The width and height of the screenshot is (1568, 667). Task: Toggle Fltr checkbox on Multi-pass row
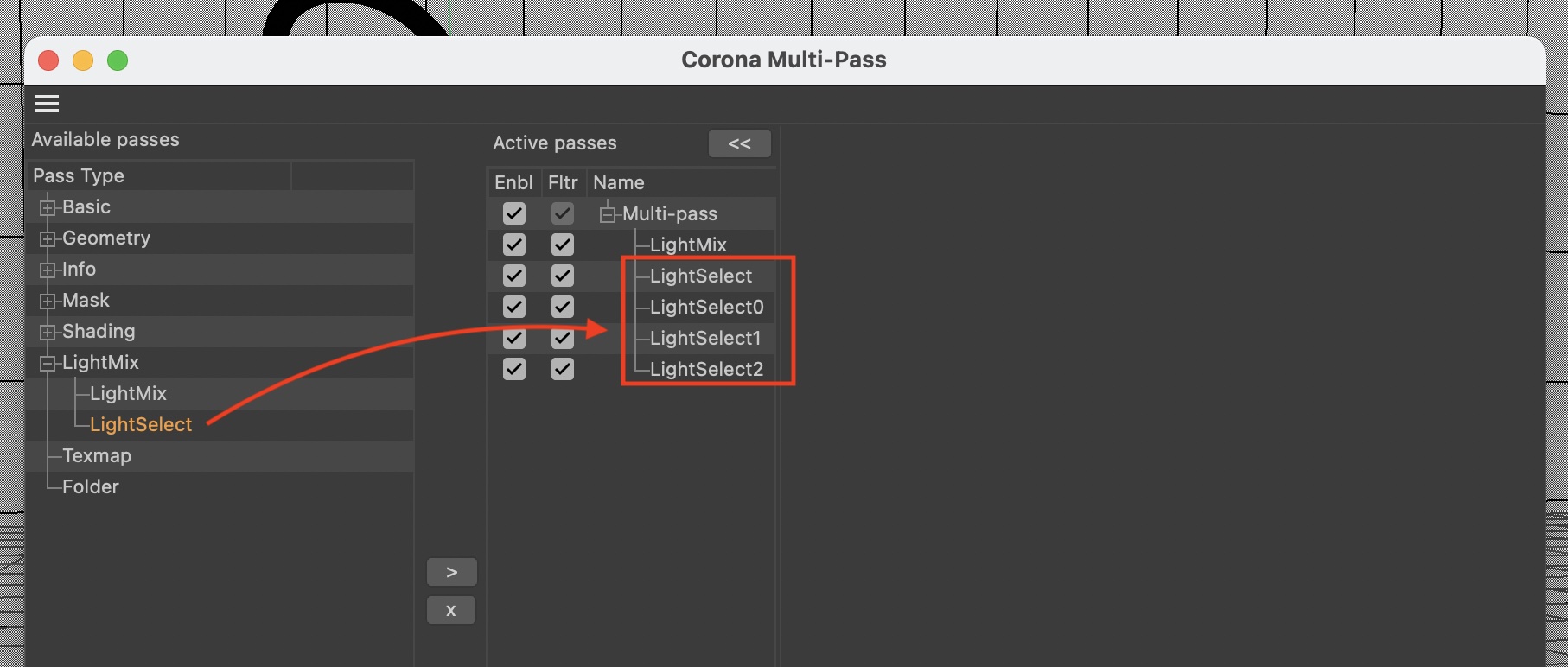563,213
